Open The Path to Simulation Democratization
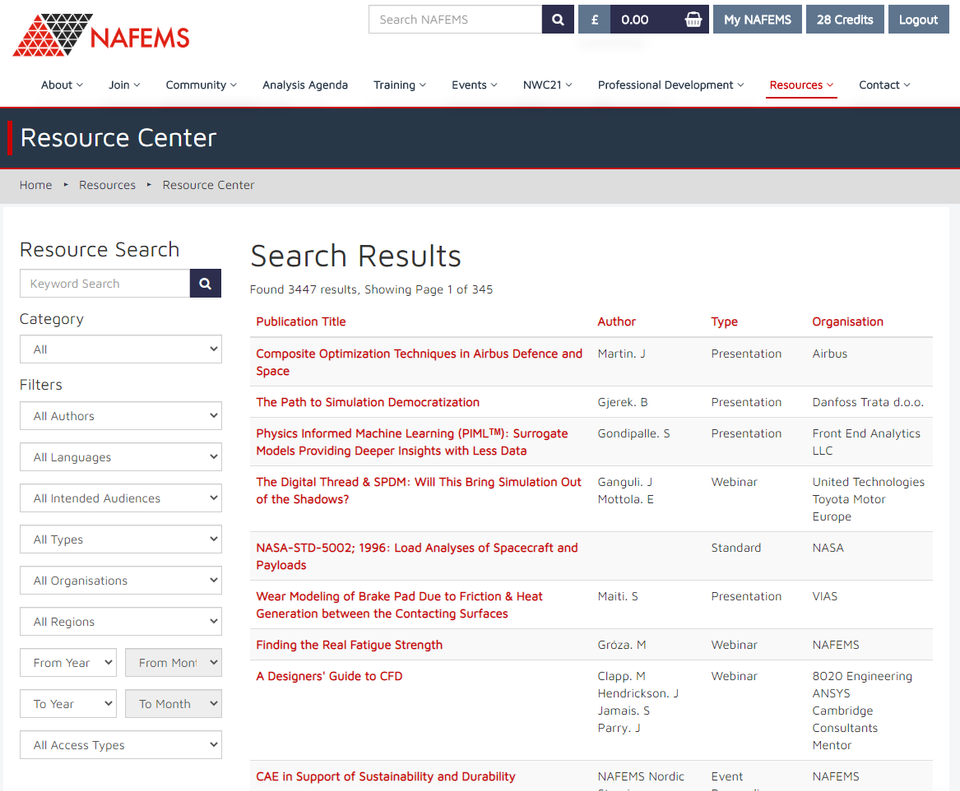The image size is (960, 791). point(368,402)
